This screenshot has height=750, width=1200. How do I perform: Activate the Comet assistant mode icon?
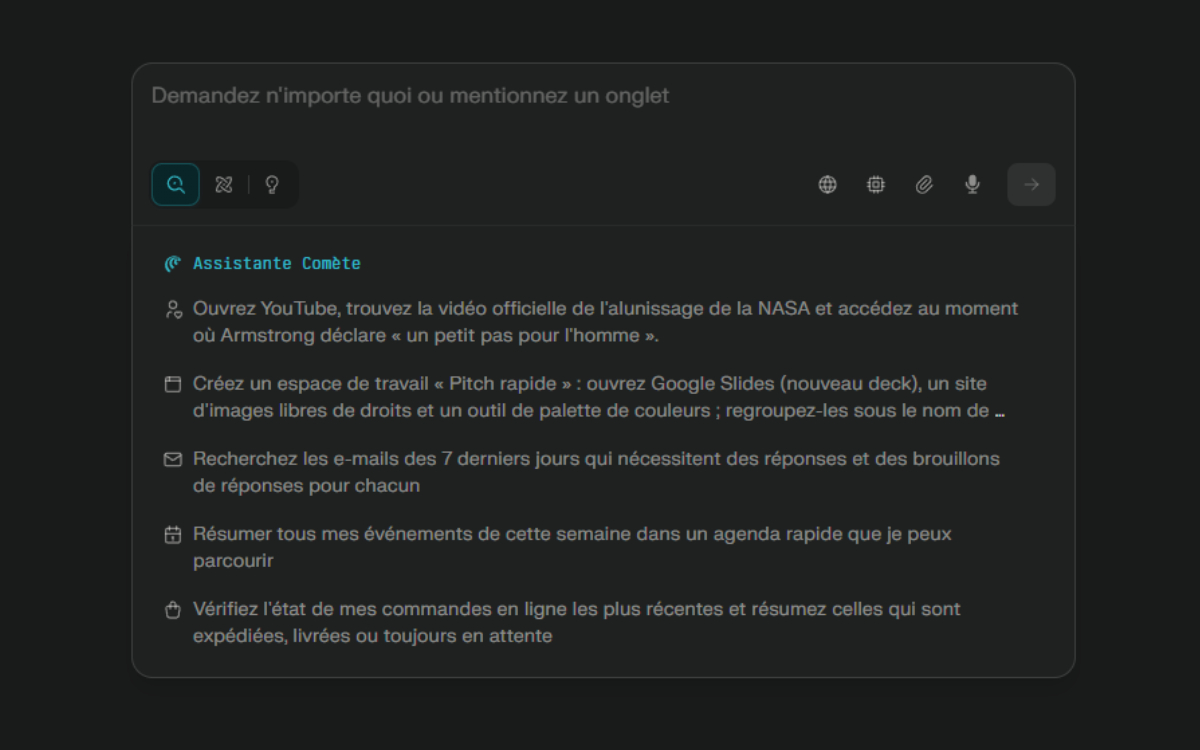click(223, 184)
